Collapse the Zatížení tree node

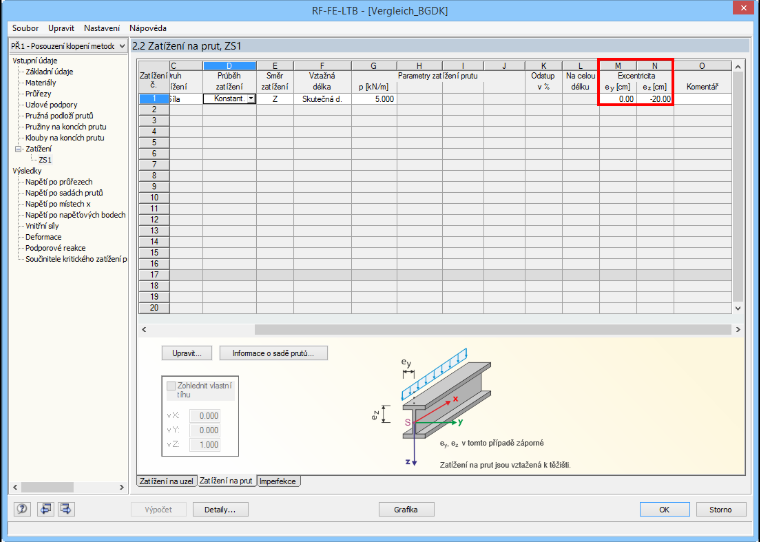18,149
